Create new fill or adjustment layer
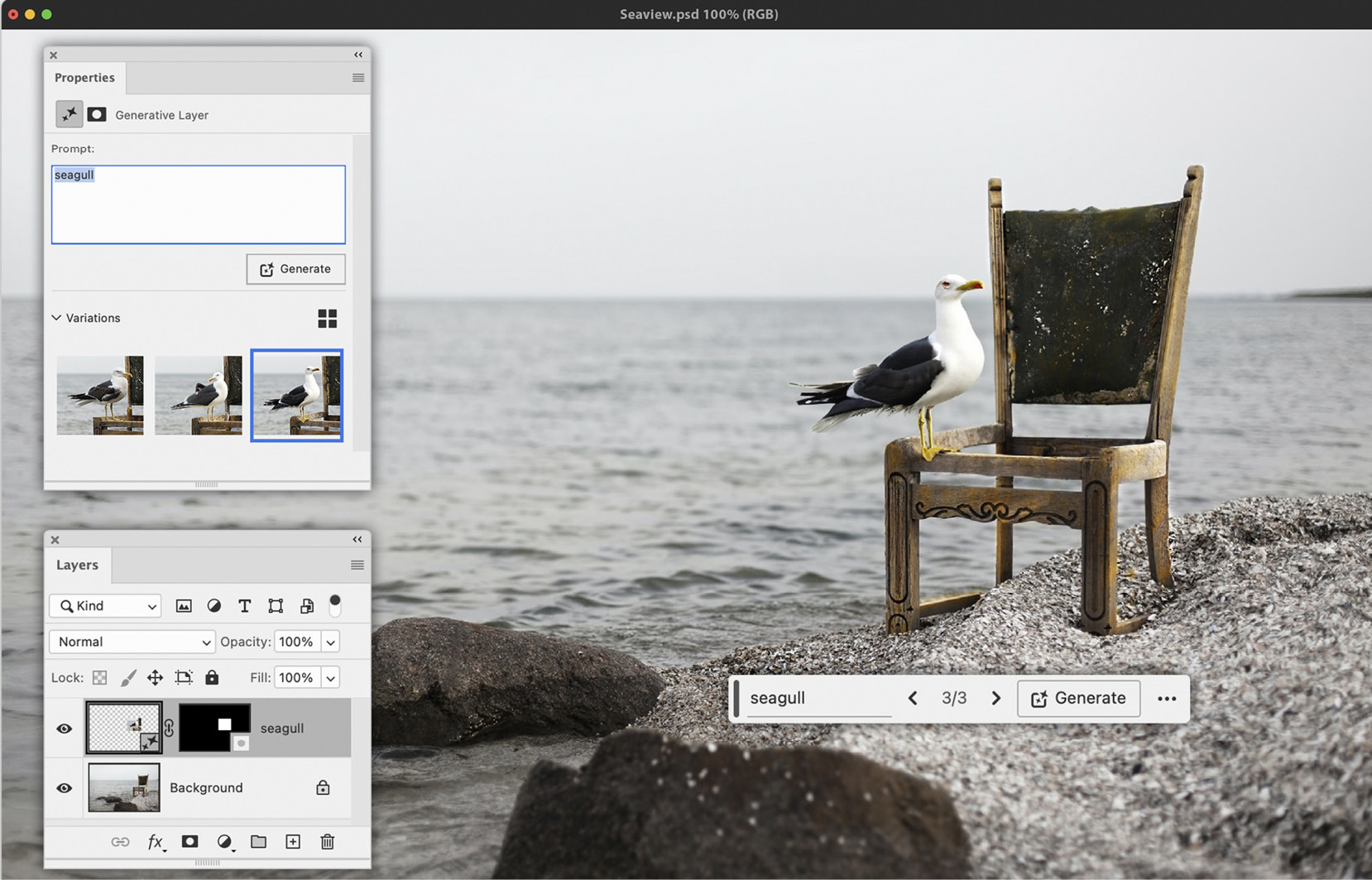The height and width of the screenshot is (880, 1372). pos(224,842)
